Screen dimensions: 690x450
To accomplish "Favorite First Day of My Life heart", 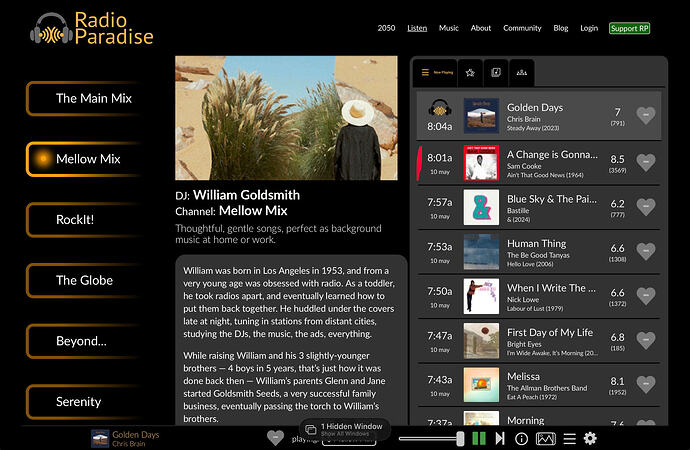I will [646, 340].
